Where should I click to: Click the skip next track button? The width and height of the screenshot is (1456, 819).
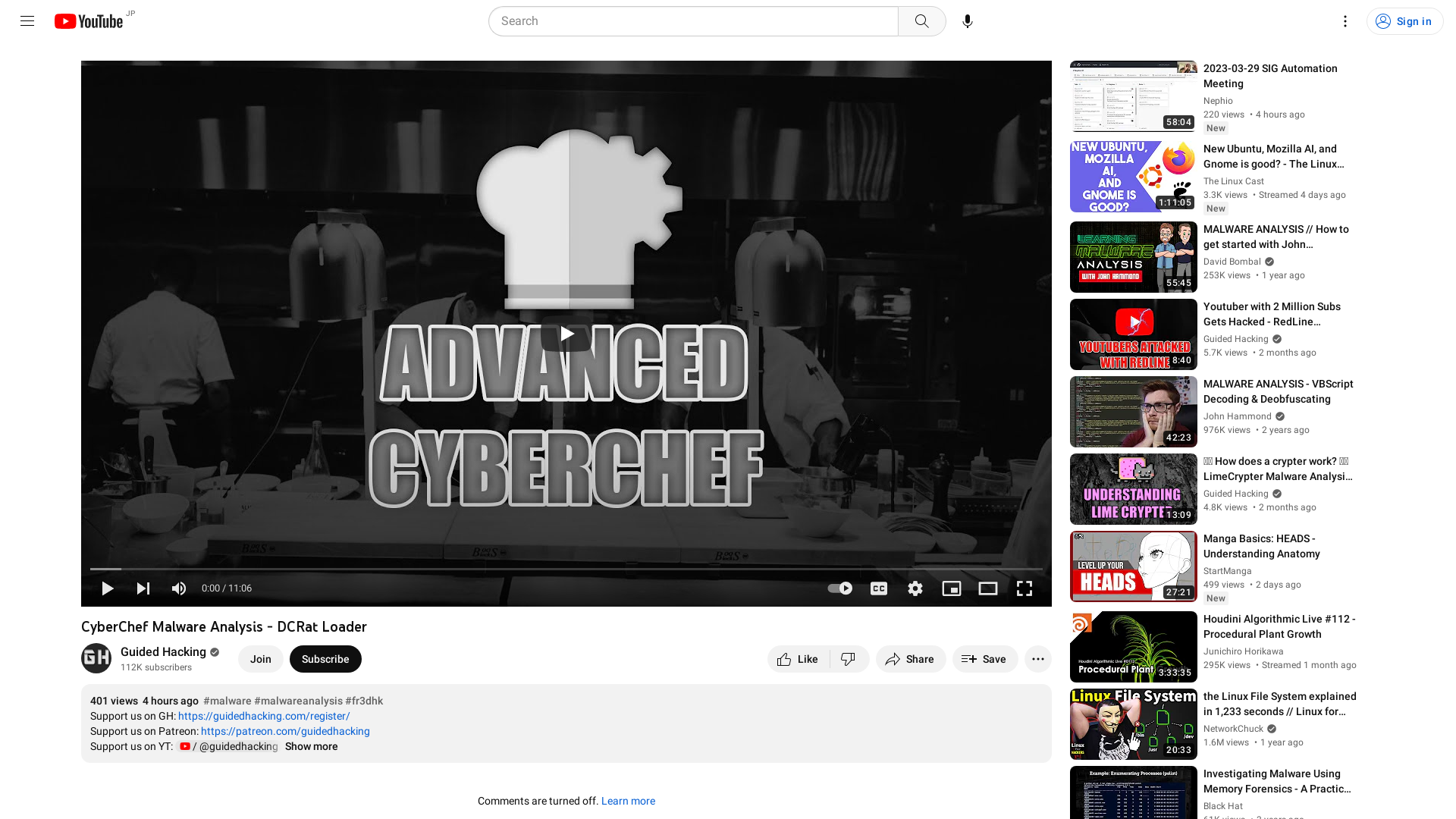[x=143, y=588]
